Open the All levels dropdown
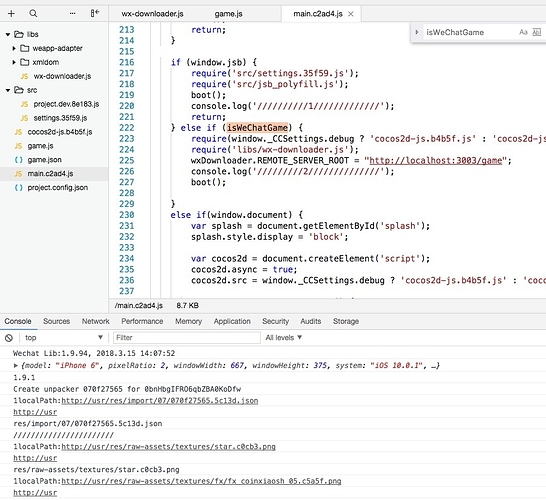546x500 pixels. click(283, 338)
